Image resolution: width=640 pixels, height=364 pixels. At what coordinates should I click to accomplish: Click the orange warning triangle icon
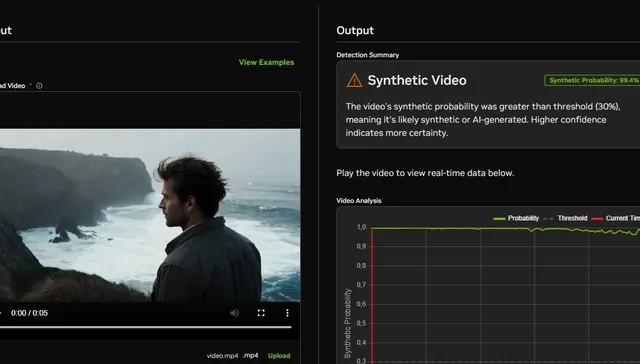pos(354,80)
